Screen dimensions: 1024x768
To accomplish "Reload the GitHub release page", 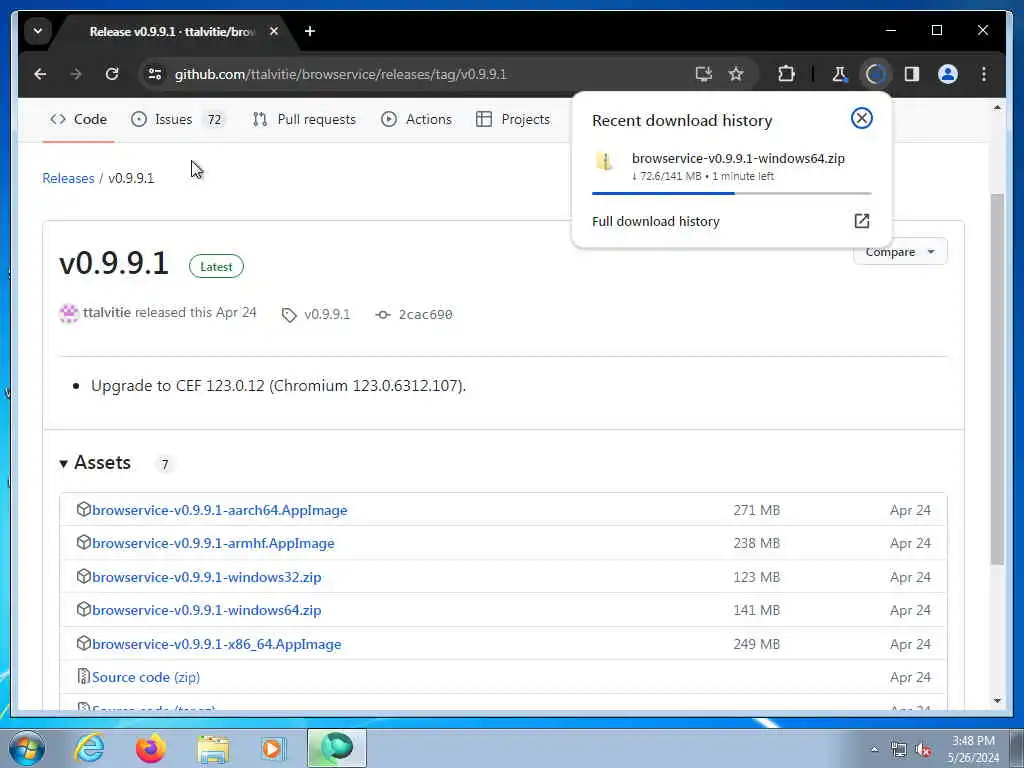I will [x=112, y=74].
